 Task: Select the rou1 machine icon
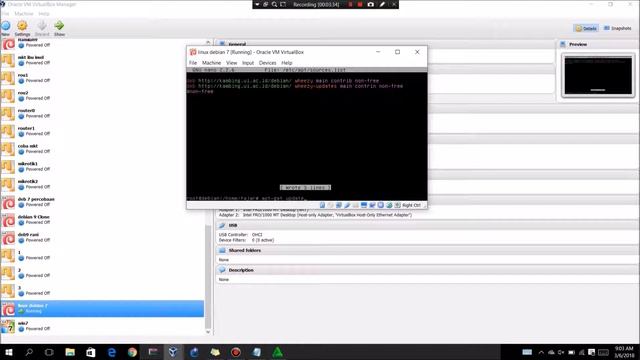pos(8,78)
